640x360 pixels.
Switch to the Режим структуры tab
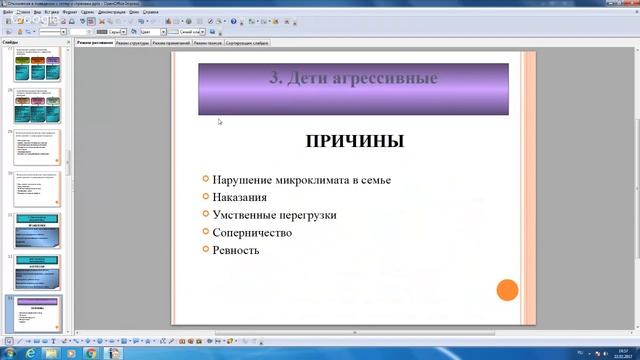pyautogui.click(x=133, y=43)
